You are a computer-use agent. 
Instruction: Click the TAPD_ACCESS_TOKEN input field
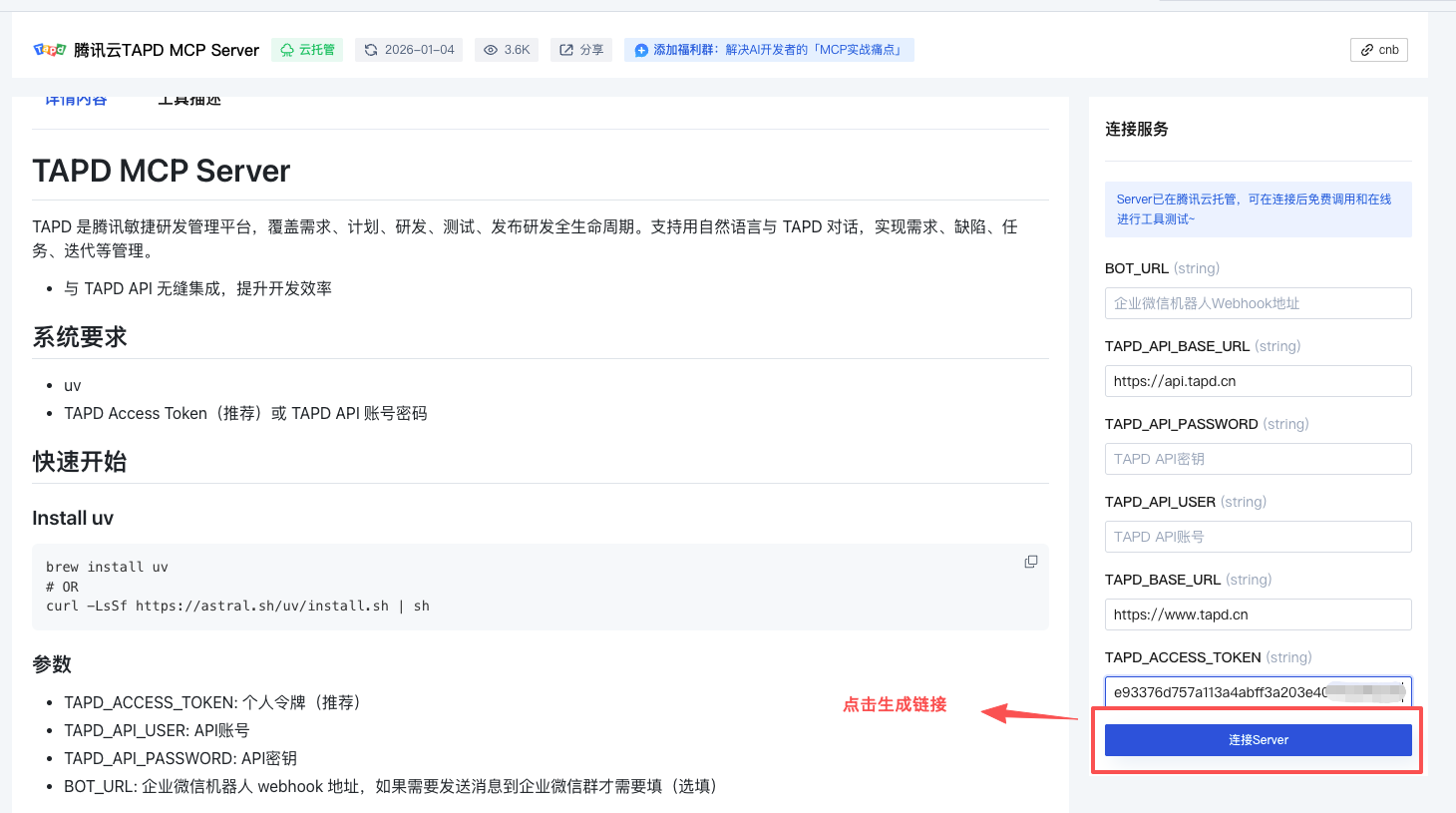click(1217, 692)
